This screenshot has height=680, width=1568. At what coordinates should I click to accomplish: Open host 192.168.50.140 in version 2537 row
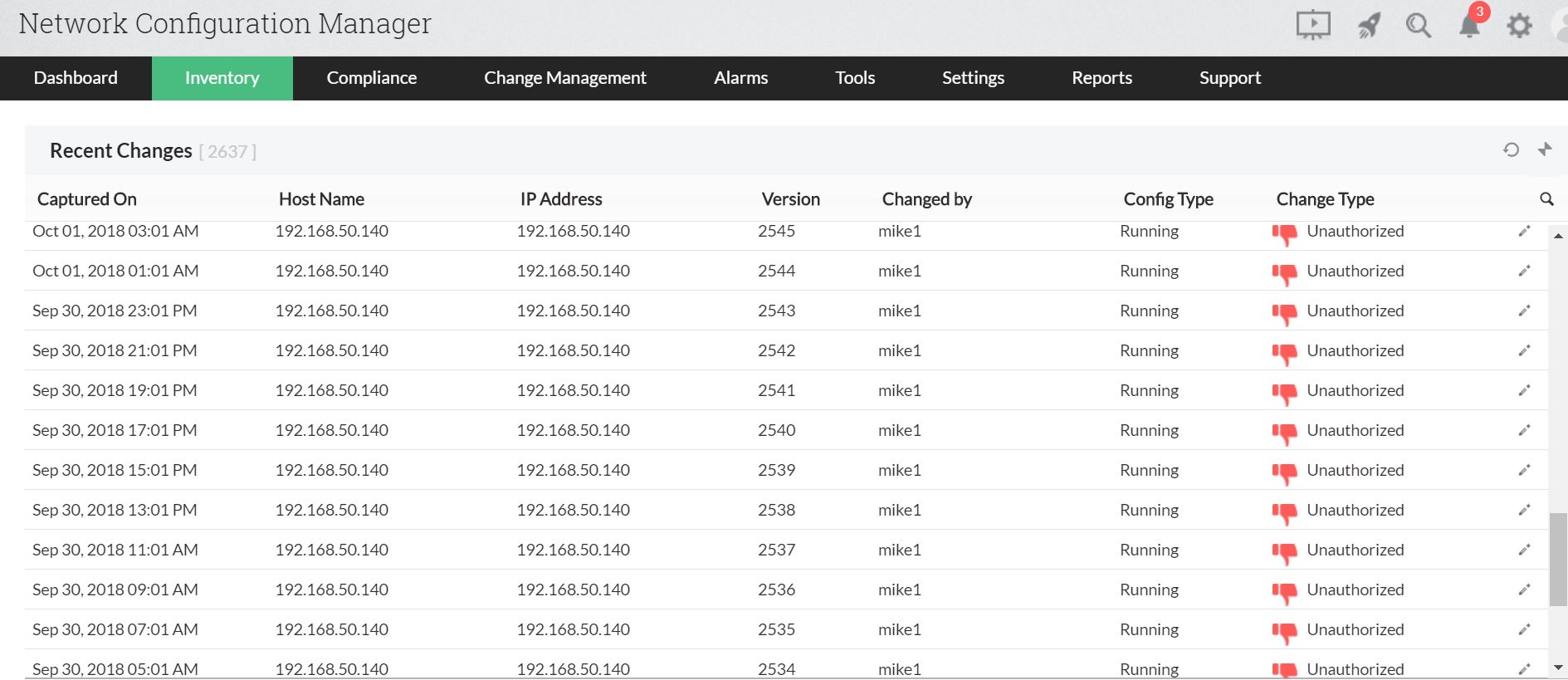[331, 550]
